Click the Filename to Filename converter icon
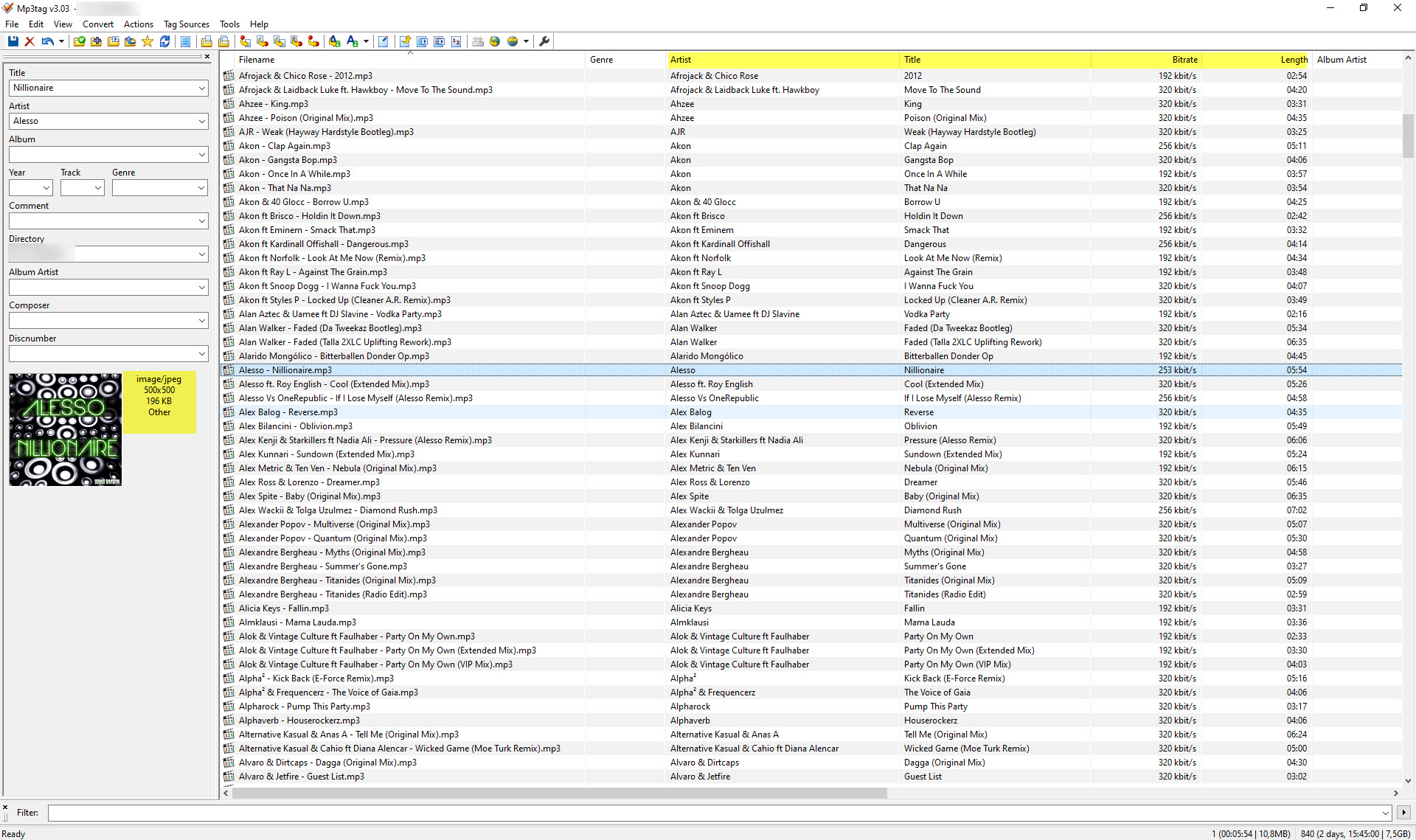Image resolution: width=1416 pixels, height=840 pixels. pos(280,42)
